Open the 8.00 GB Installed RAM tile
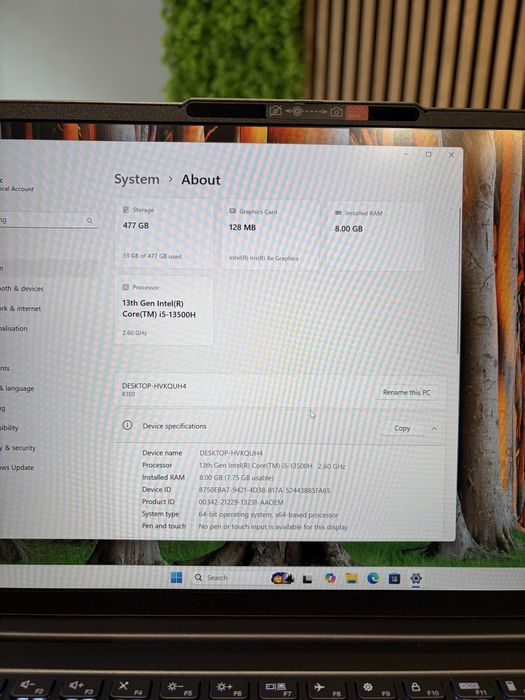This screenshot has width=525, height=700. (375, 237)
